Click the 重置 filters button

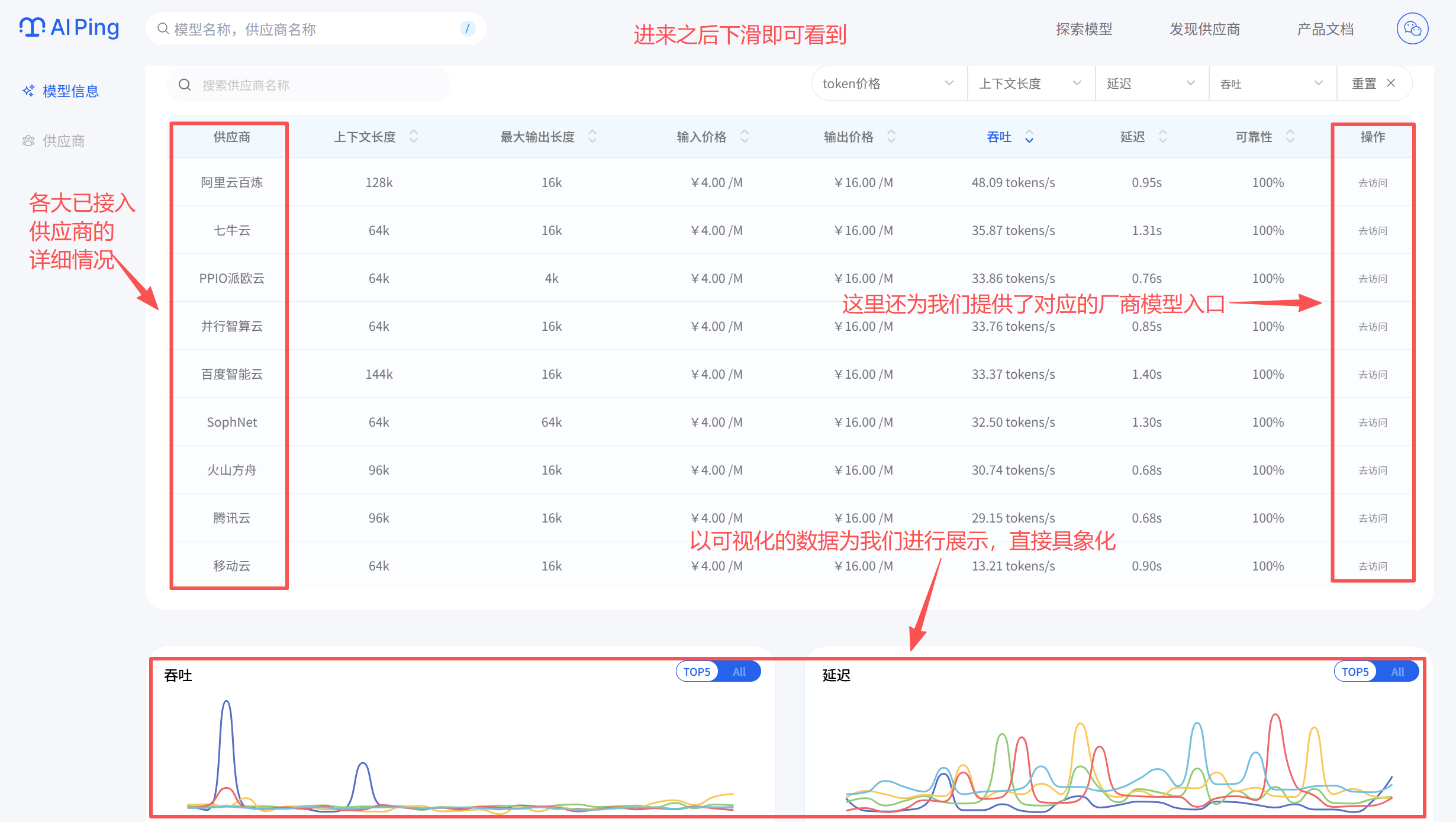point(1374,83)
